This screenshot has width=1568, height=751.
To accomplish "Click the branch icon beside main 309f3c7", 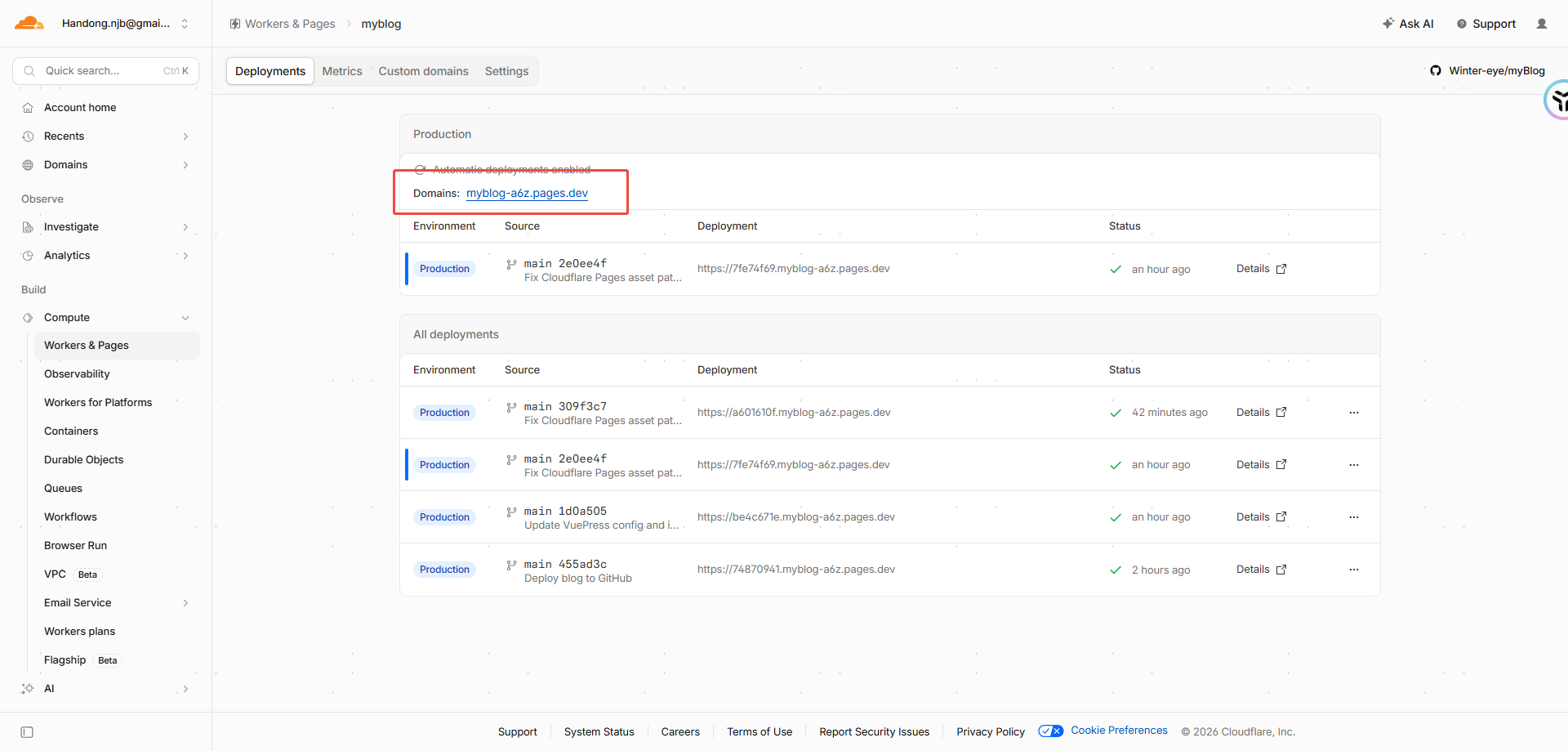I will (511, 407).
